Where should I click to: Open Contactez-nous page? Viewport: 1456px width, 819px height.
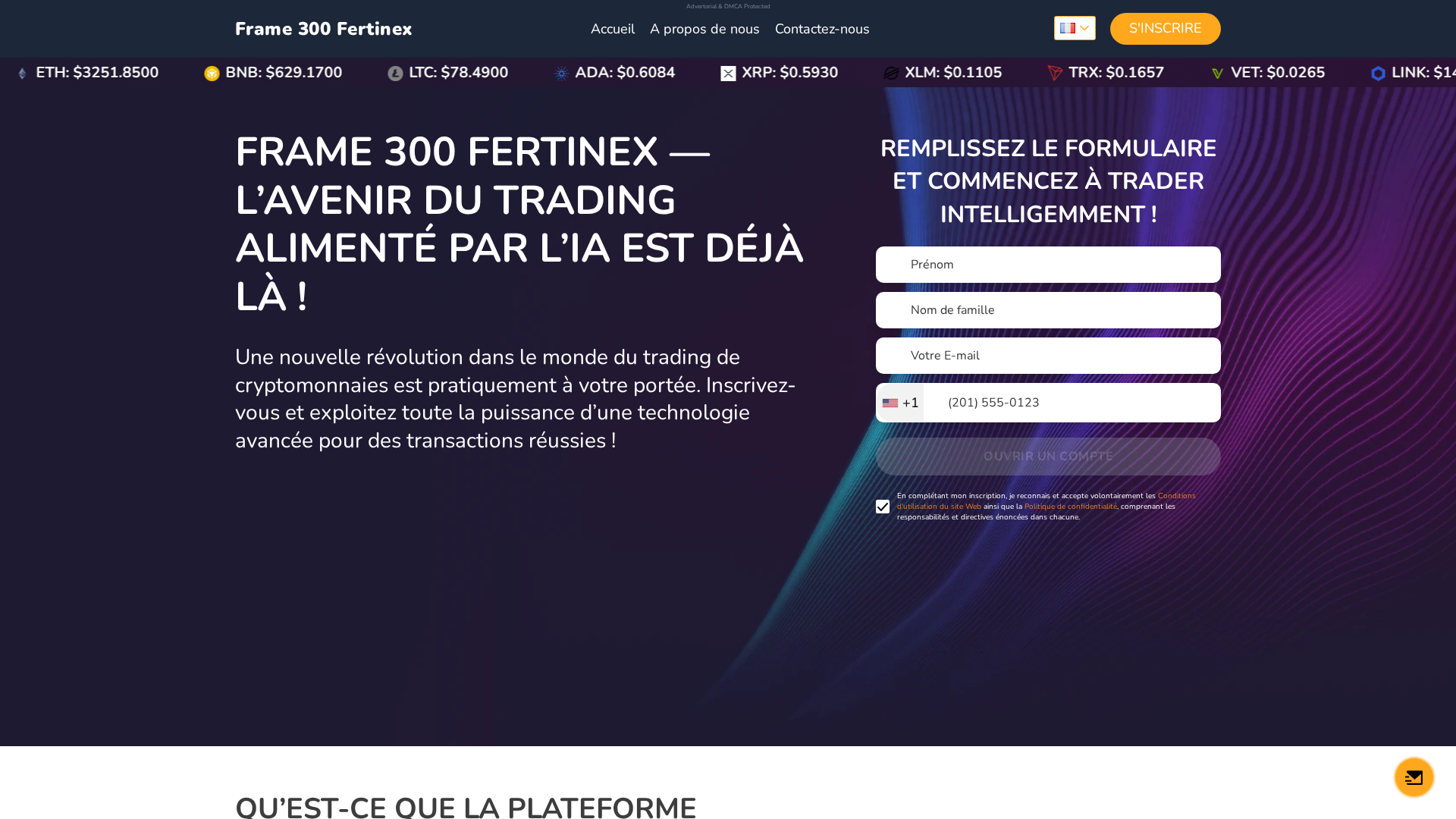tap(822, 29)
